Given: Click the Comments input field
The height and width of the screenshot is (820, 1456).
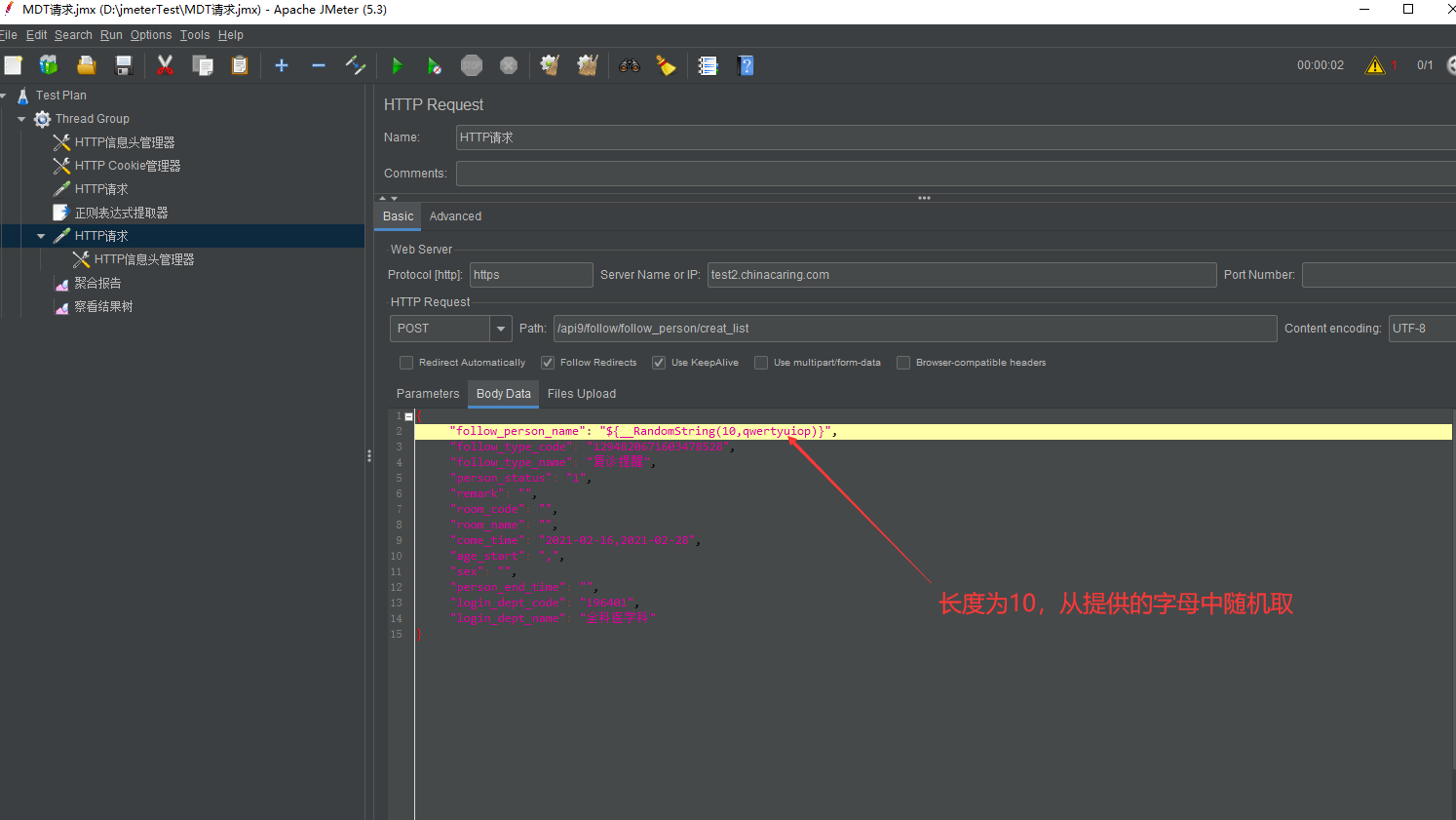Looking at the screenshot, I should click(955, 174).
